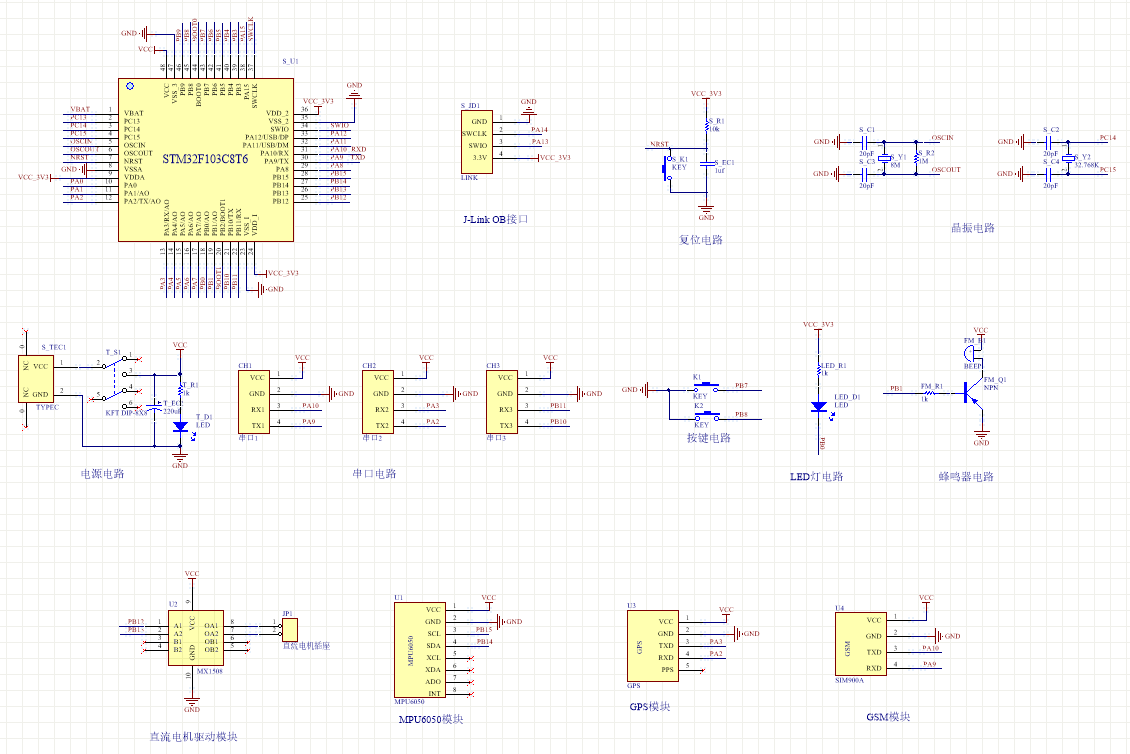Click the MPU6050模块 caption
Screen dimensions: 1130x754
coord(431,719)
